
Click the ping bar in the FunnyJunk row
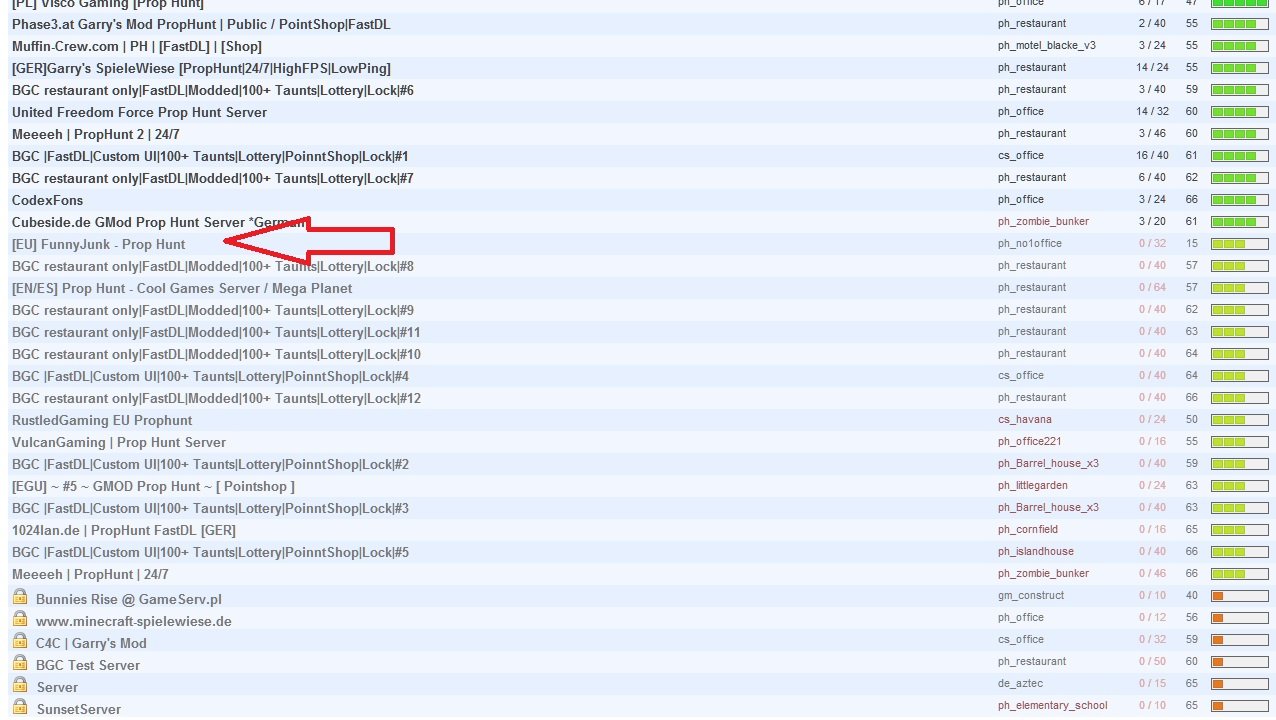click(x=1239, y=244)
